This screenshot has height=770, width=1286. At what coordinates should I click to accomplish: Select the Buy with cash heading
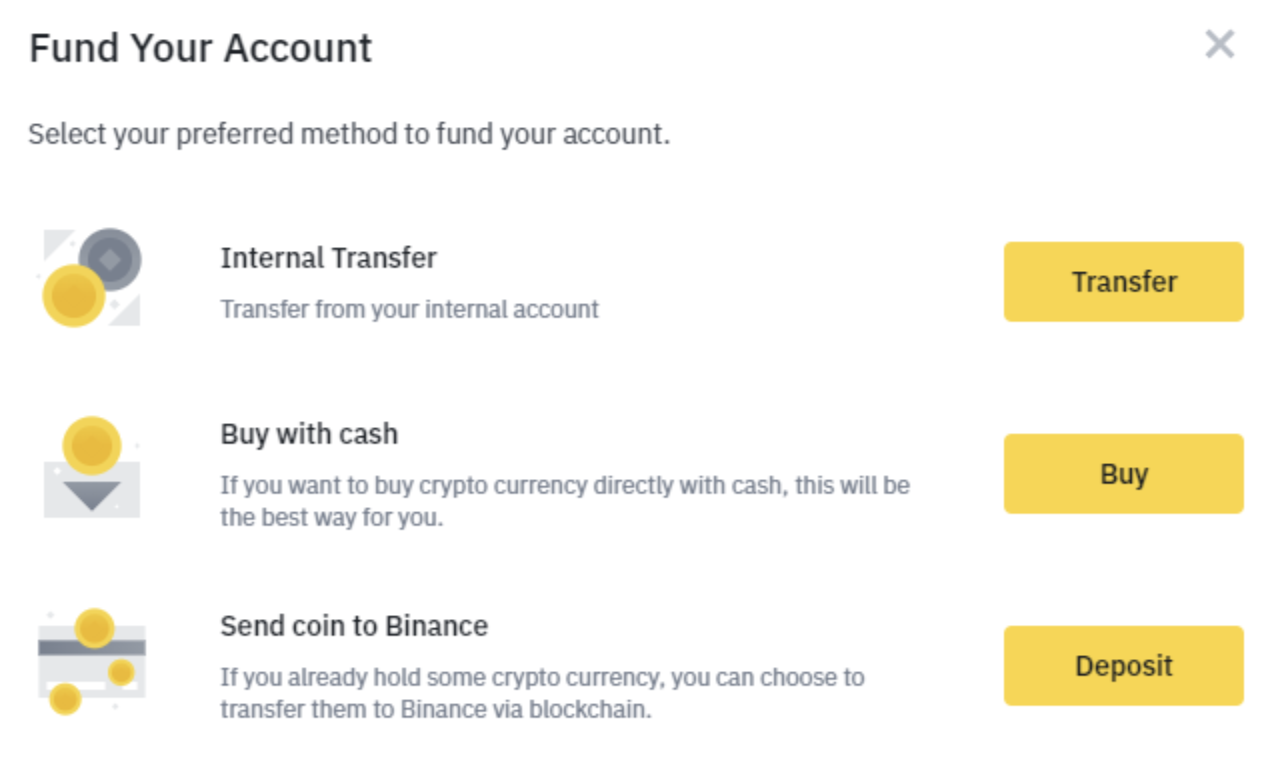[x=308, y=434]
